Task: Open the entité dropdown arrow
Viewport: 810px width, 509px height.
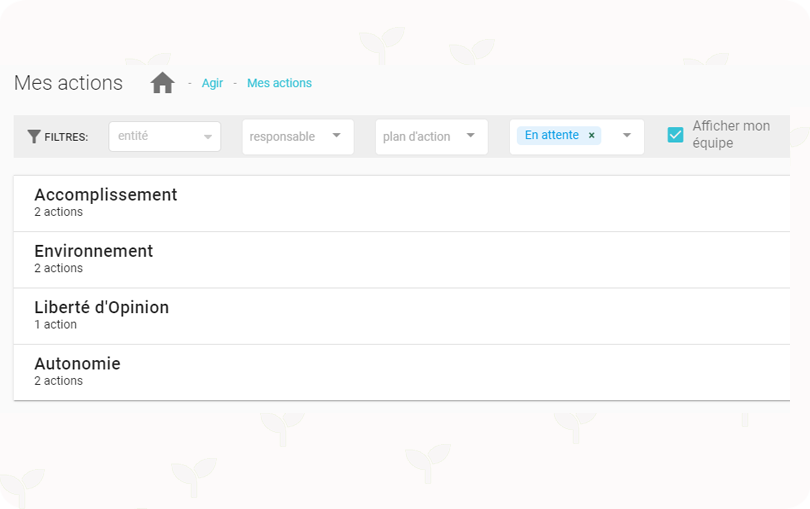Action: point(208,137)
